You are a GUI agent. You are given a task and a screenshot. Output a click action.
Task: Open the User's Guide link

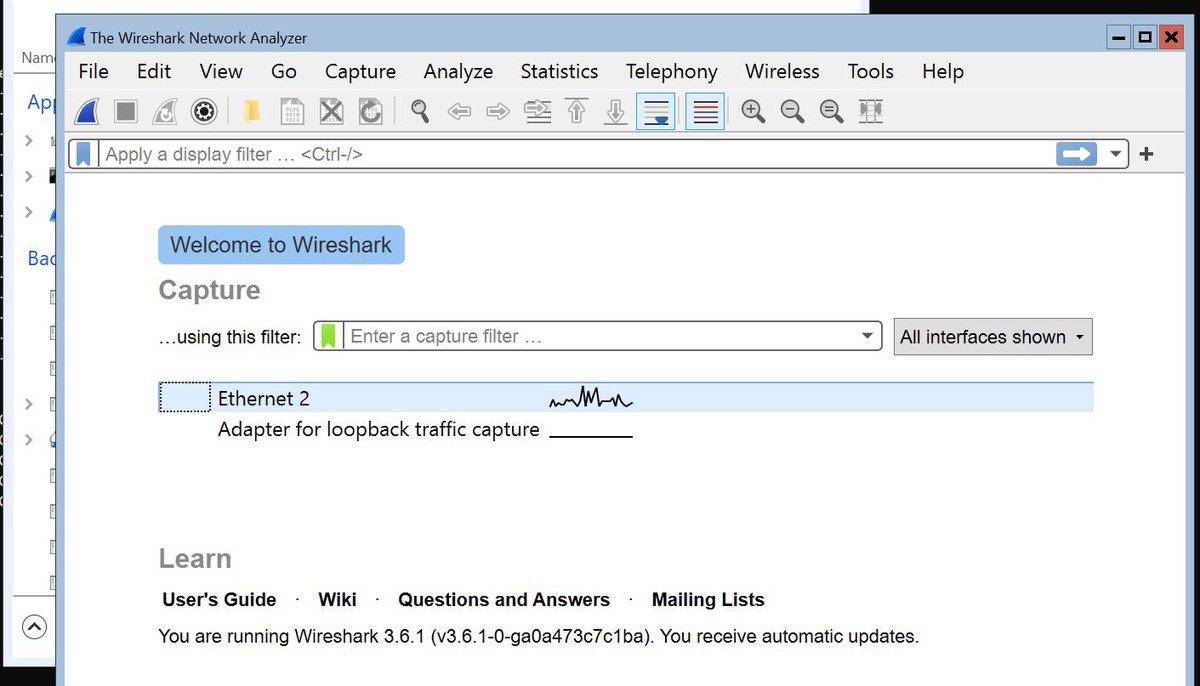tap(219, 600)
